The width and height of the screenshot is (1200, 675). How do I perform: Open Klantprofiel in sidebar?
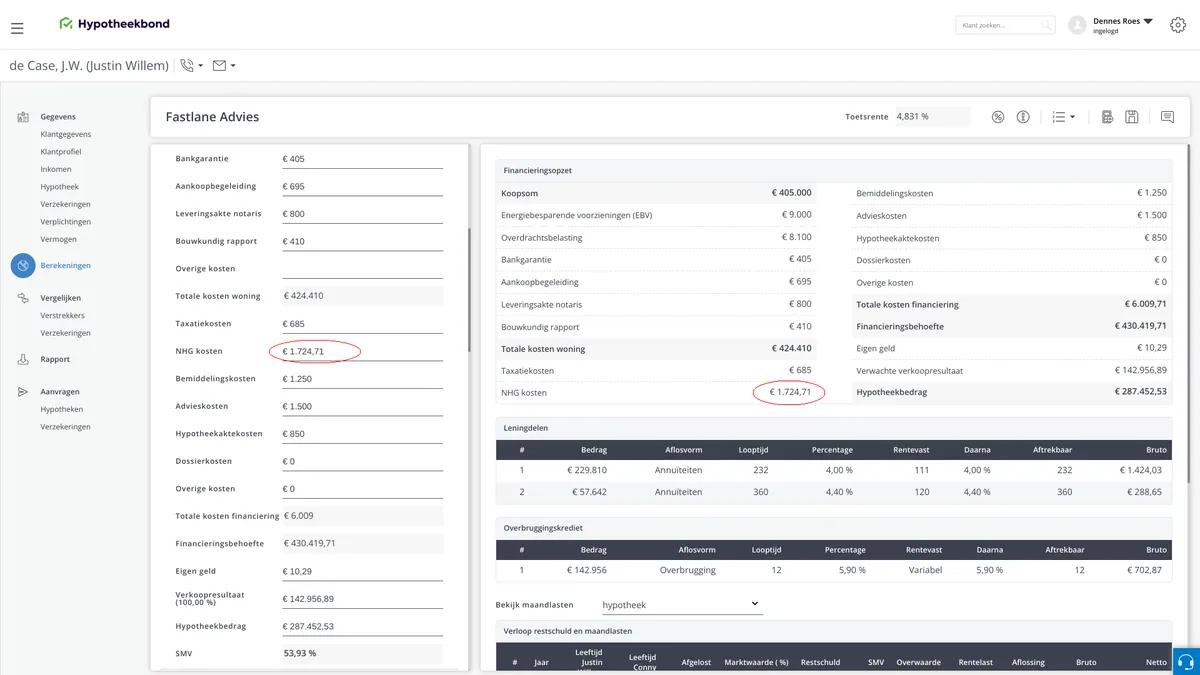click(x=61, y=152)
